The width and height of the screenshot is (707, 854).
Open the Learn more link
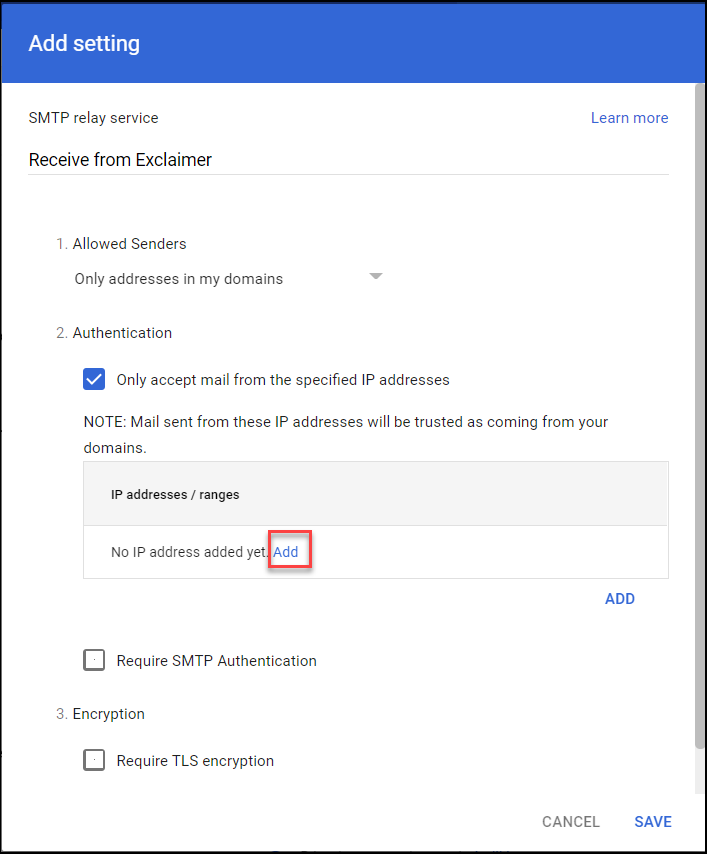[x=629, y=118]
